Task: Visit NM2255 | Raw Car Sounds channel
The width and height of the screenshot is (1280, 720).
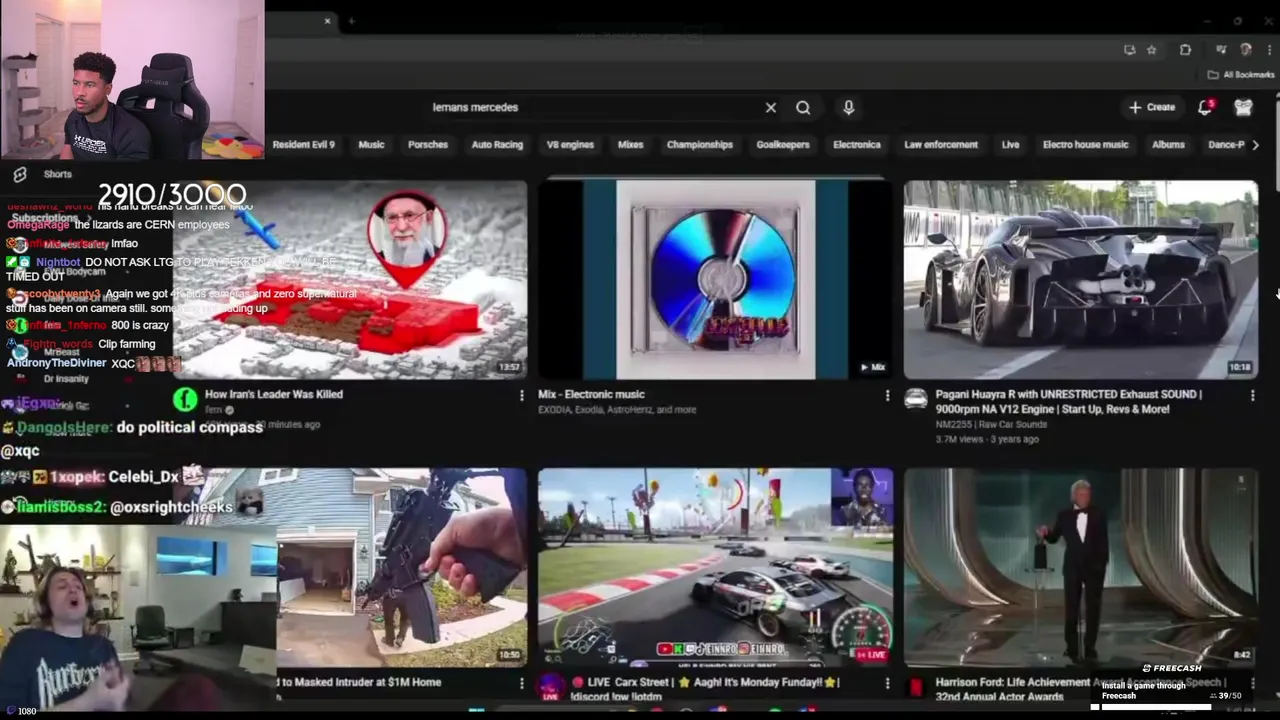Action: pyautogui.click(x=991, y=424)
